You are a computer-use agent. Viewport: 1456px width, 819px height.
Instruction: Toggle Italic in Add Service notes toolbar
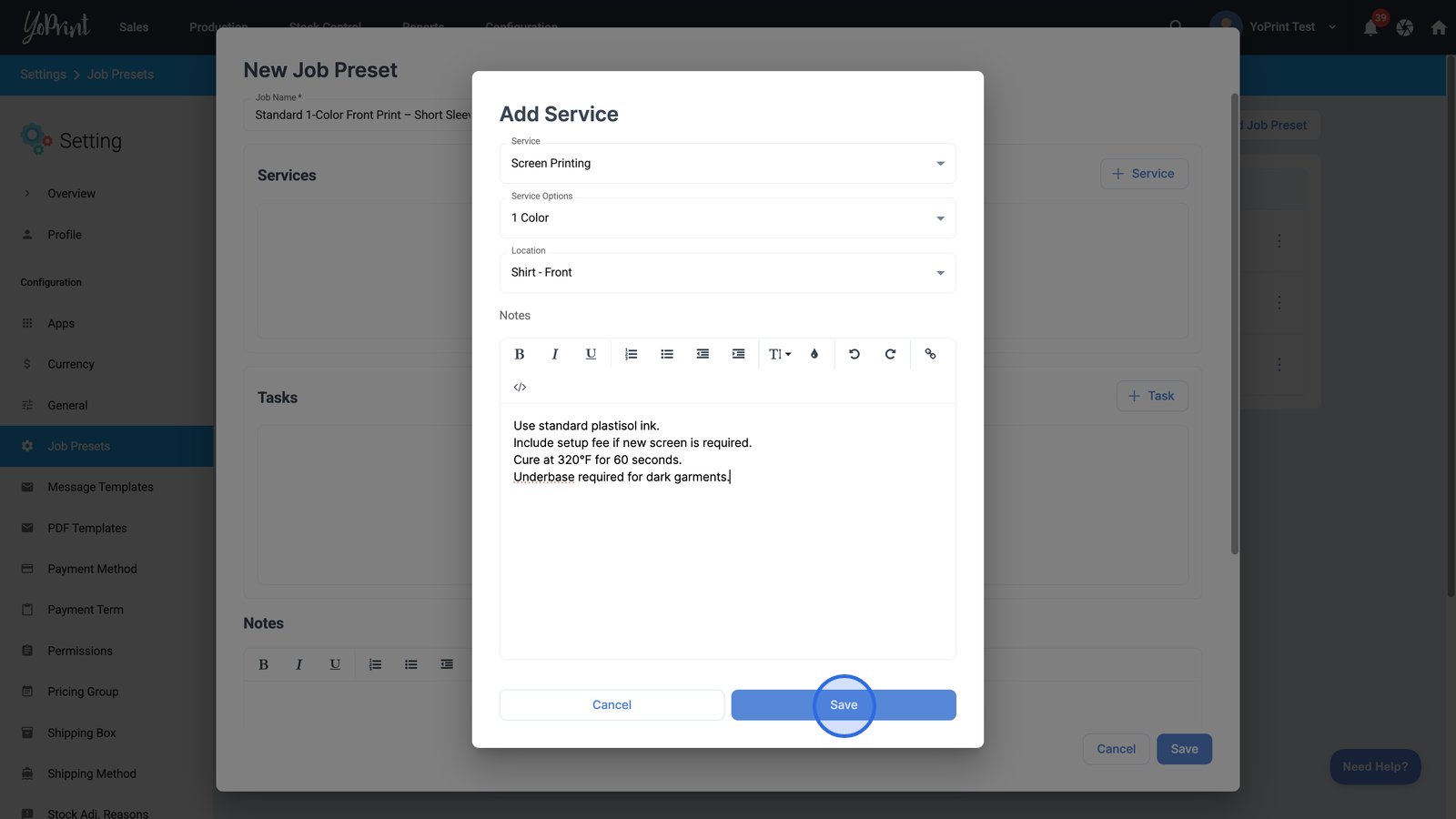(x=555, y=354)
